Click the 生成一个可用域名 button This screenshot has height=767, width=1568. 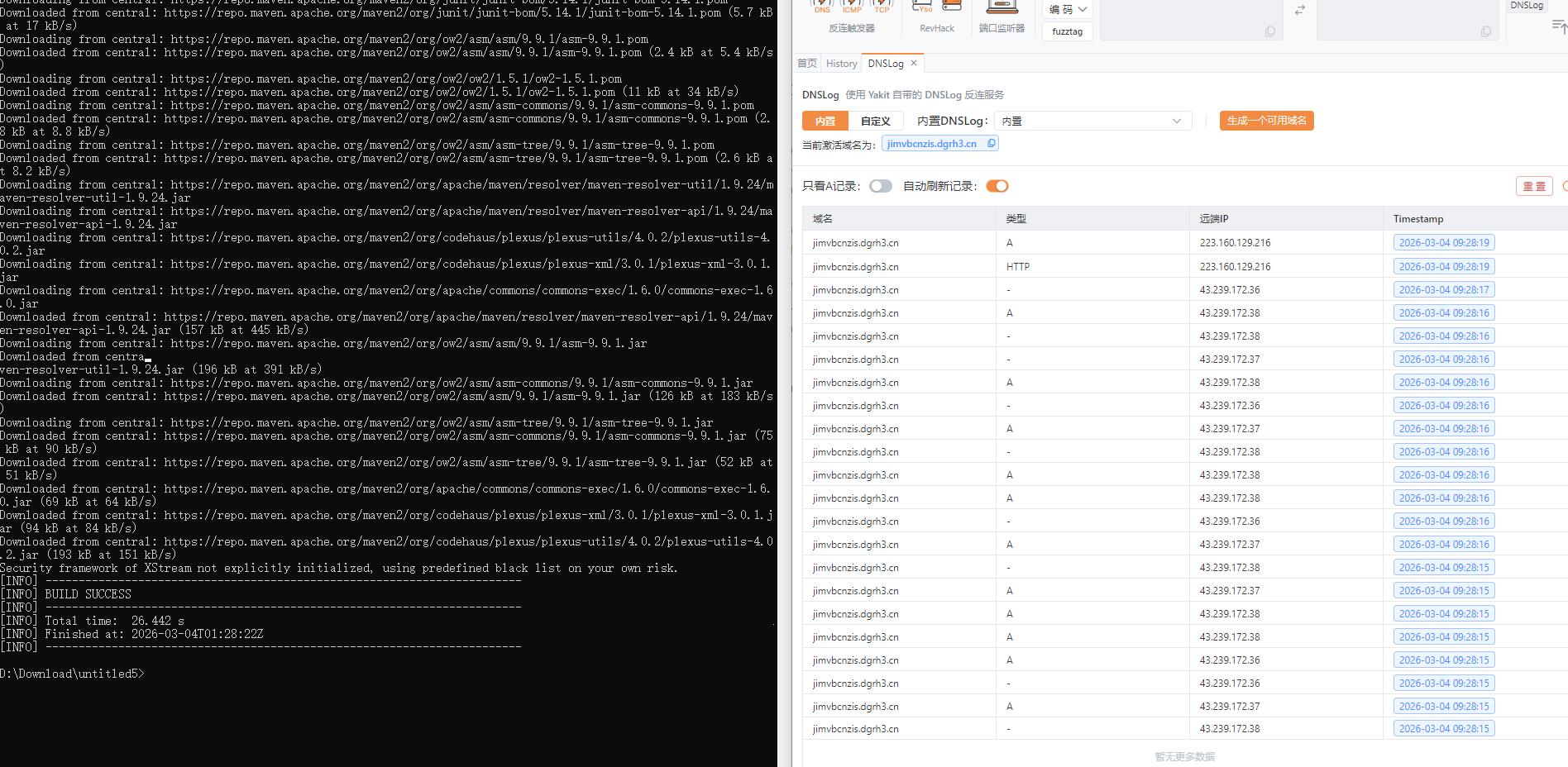(1266, 121)
